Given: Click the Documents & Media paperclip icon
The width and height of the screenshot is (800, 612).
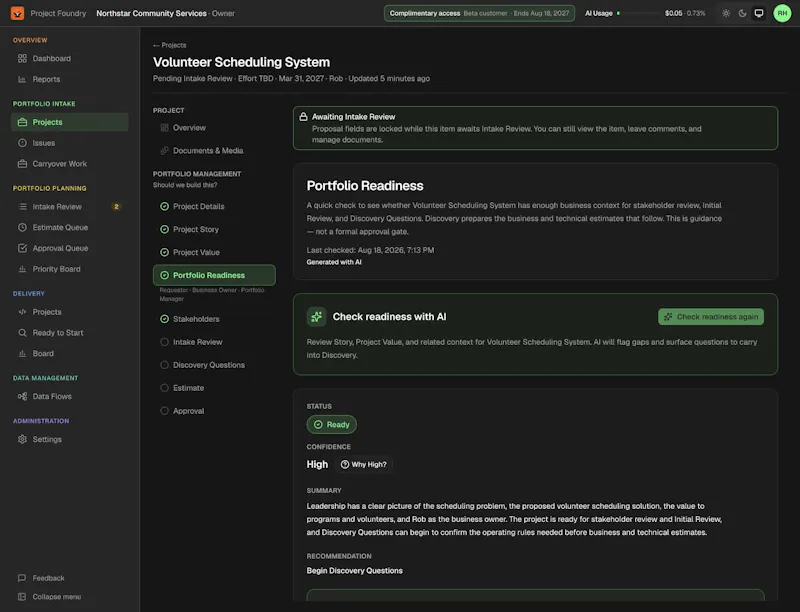Looking at the screenshot, I should [164, 151].
